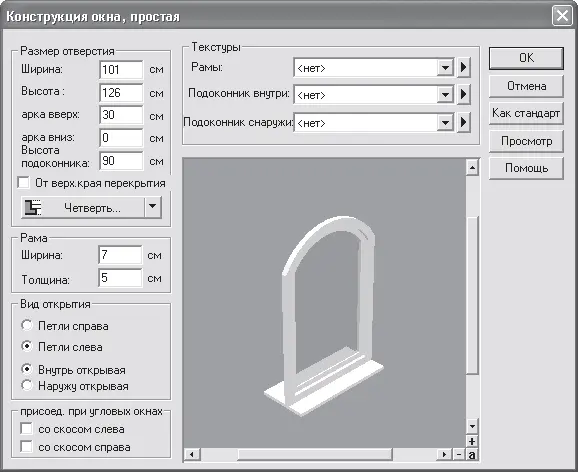
Task: Select the Петли справа radio option
Action: click(27, 325)
